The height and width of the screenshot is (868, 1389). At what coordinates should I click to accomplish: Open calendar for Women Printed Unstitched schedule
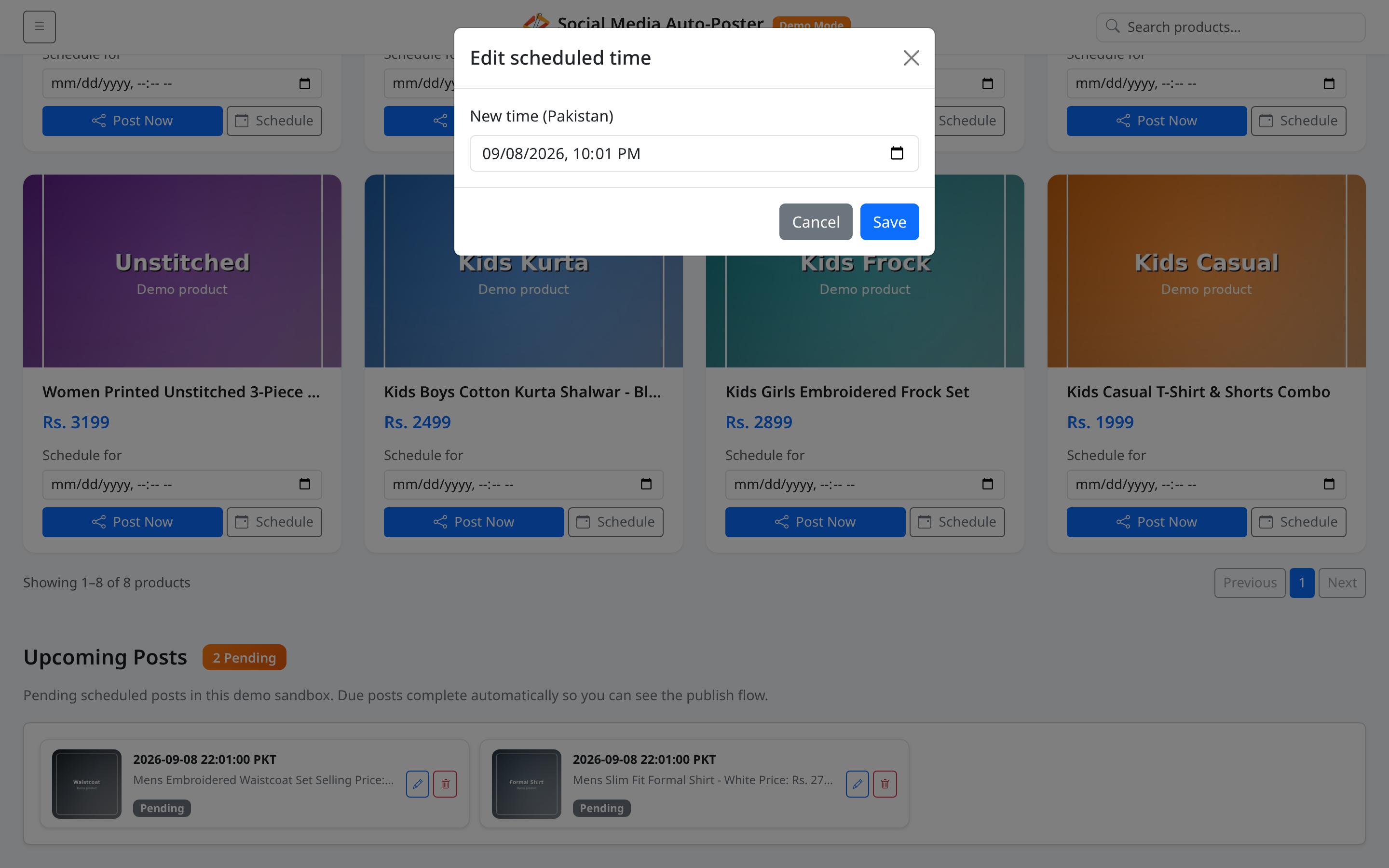click(305, 484)
